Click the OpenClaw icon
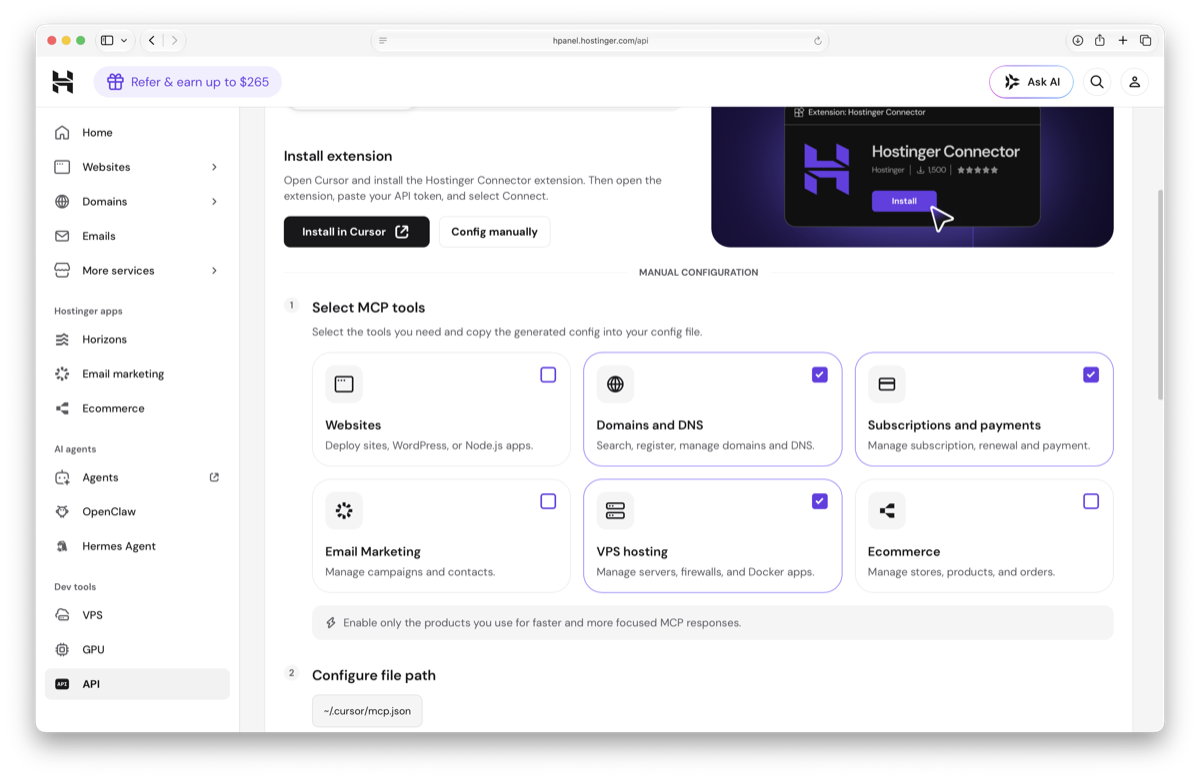The height and width of the screenshot is (779, 1200). (x=62, y=512)
